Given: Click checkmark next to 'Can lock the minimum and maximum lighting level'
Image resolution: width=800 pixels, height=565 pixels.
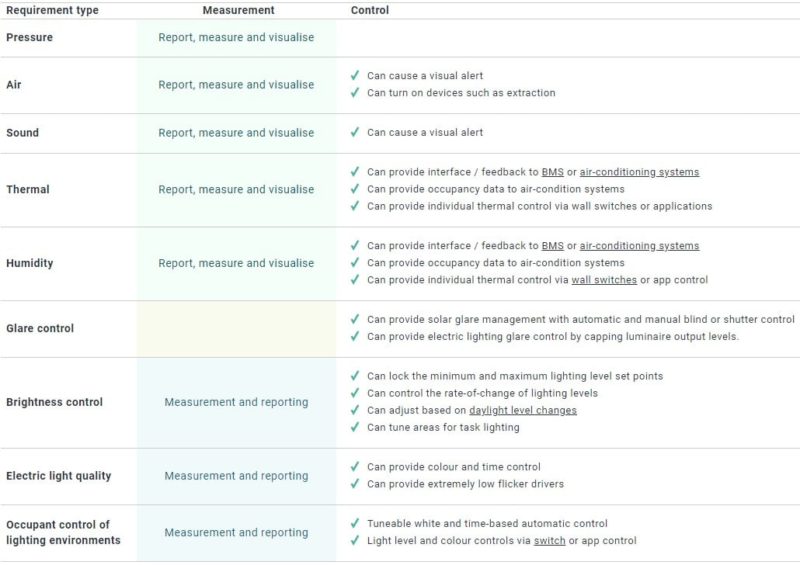Looking at the screenshot, I should [x=355, y=376].
